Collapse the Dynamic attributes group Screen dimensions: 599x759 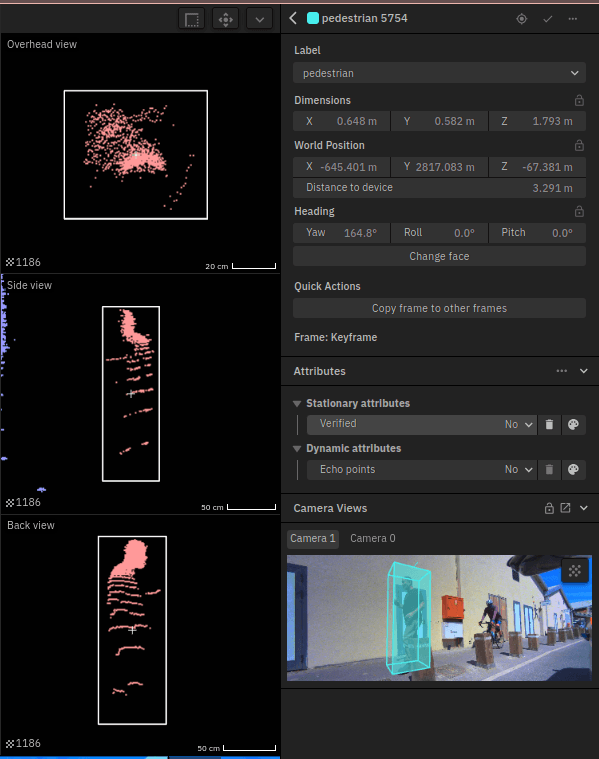click(x=297, y=449)
